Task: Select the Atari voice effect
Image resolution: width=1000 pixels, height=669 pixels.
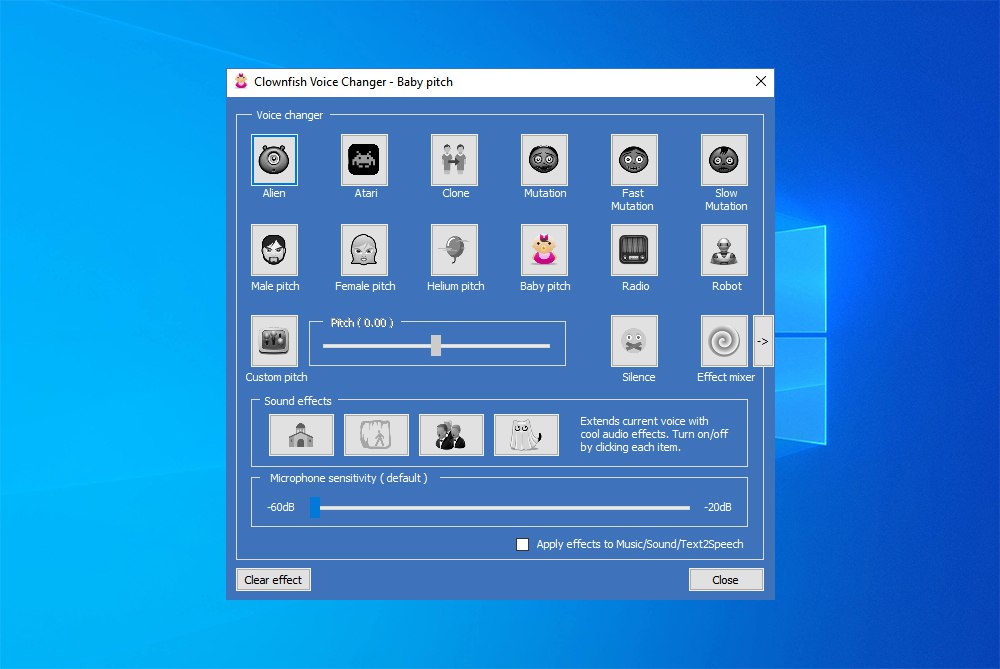Action: tap(364, 159)
